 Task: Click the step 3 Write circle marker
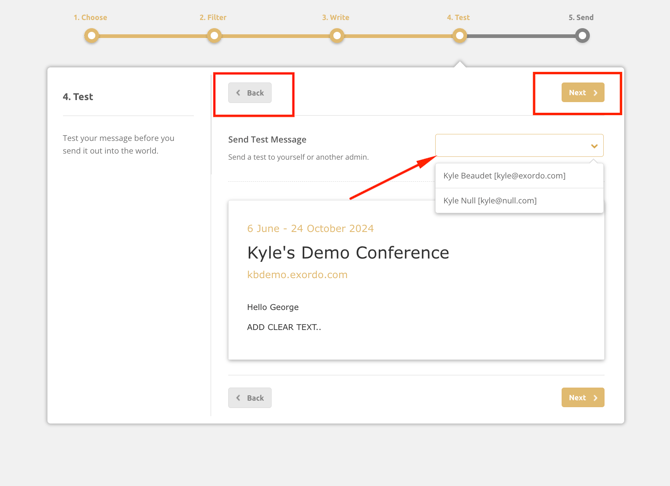coord(337,36)
